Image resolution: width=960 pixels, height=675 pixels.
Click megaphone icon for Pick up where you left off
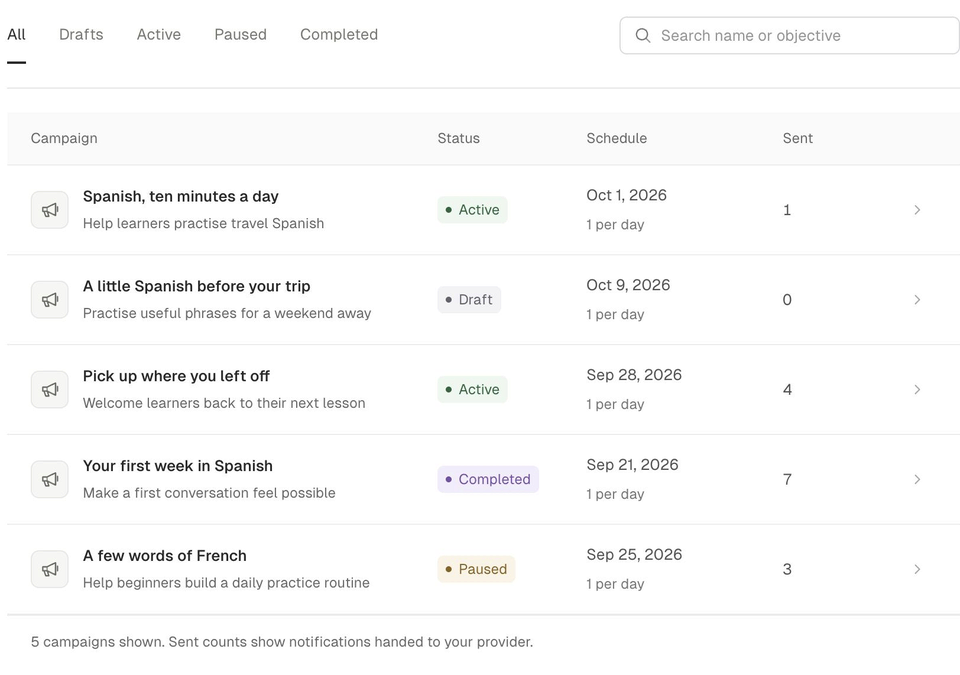pyautogui.click(x=50, y=390)
